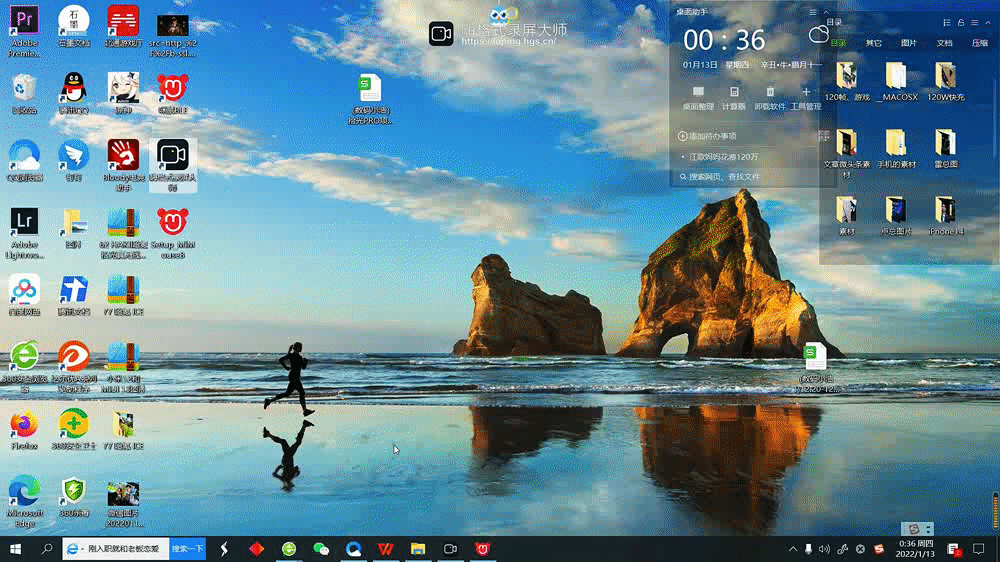This screenshot has width=1000, height=562.
Task: Switch to the 其它 tab
Action: coord(874,43)
